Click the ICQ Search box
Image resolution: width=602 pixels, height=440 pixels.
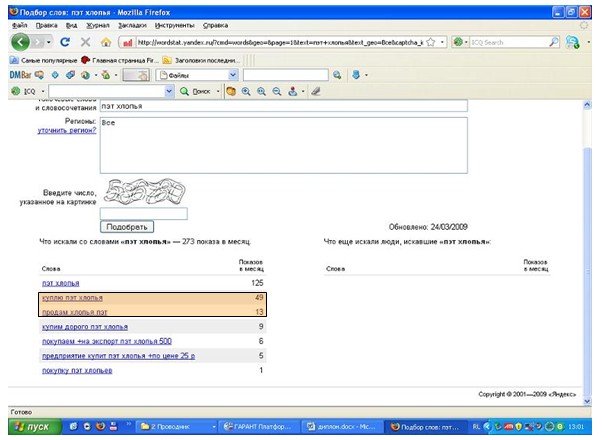[x=509, y=42]
